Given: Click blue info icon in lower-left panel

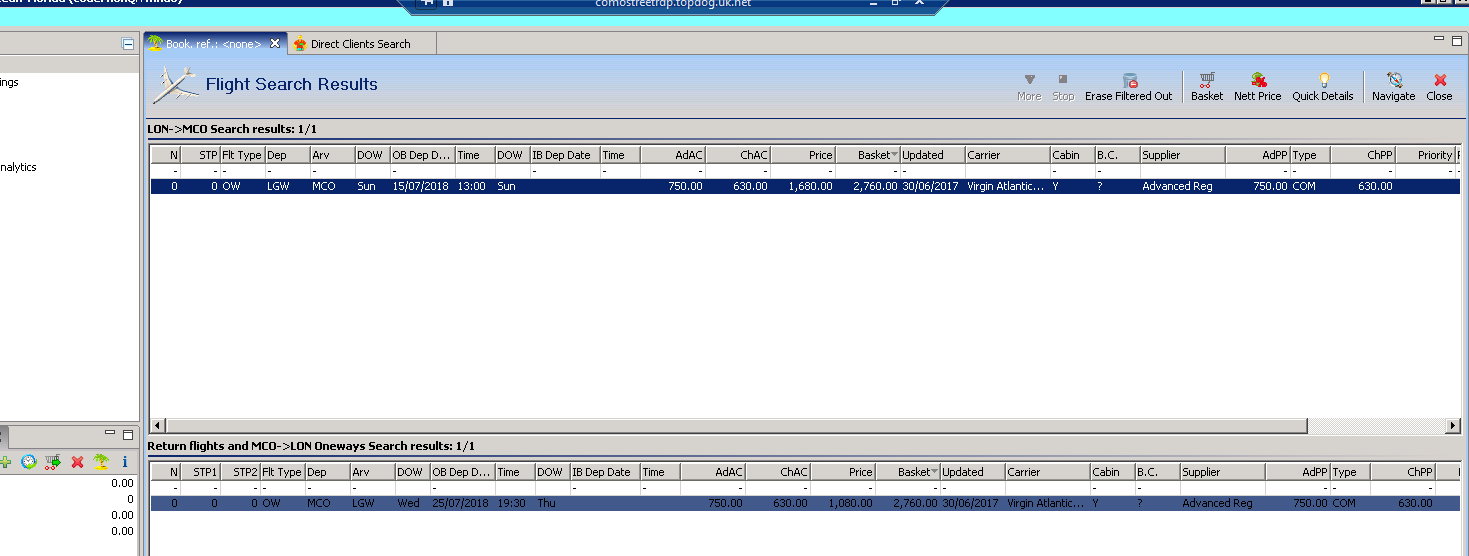Looking at the screenshot, I should pyautogui.click(x=124, y=462).
